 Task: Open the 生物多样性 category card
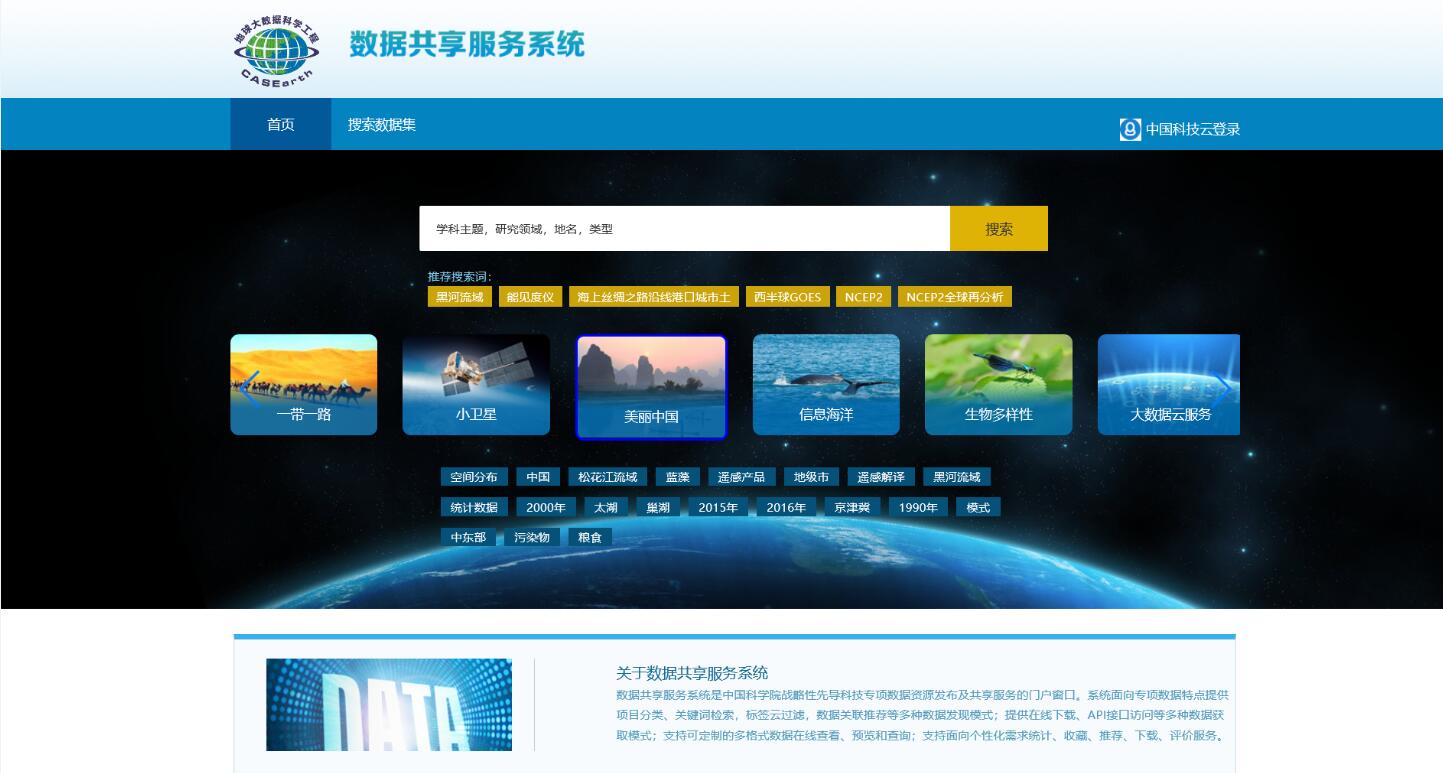(x=998, y=385)
